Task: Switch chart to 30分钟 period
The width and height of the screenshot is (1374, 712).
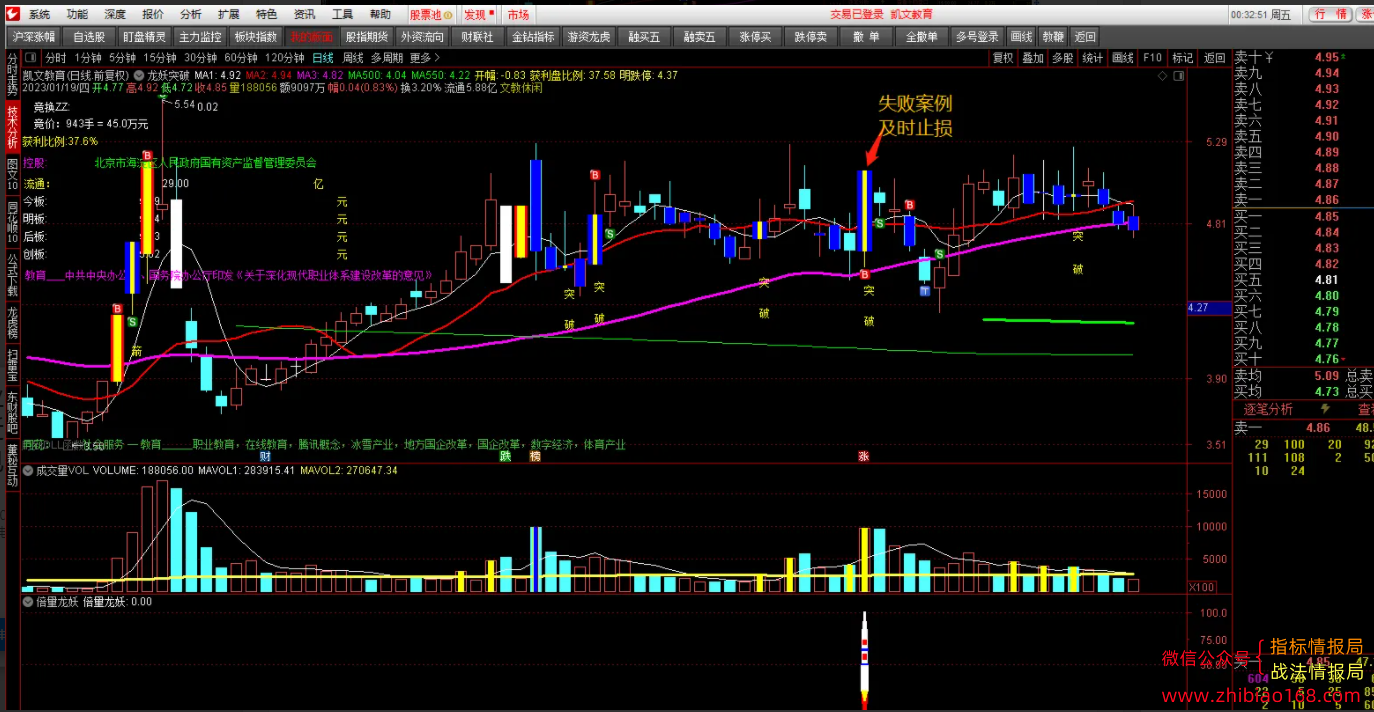Action: [200, 58]
